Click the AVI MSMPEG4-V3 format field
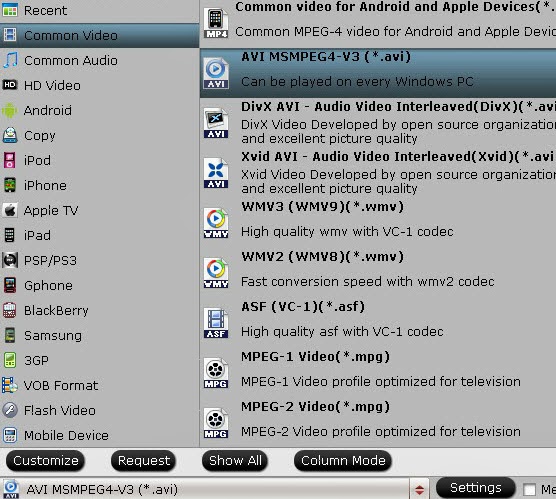The image size is (556, 499). click(206, 489)
